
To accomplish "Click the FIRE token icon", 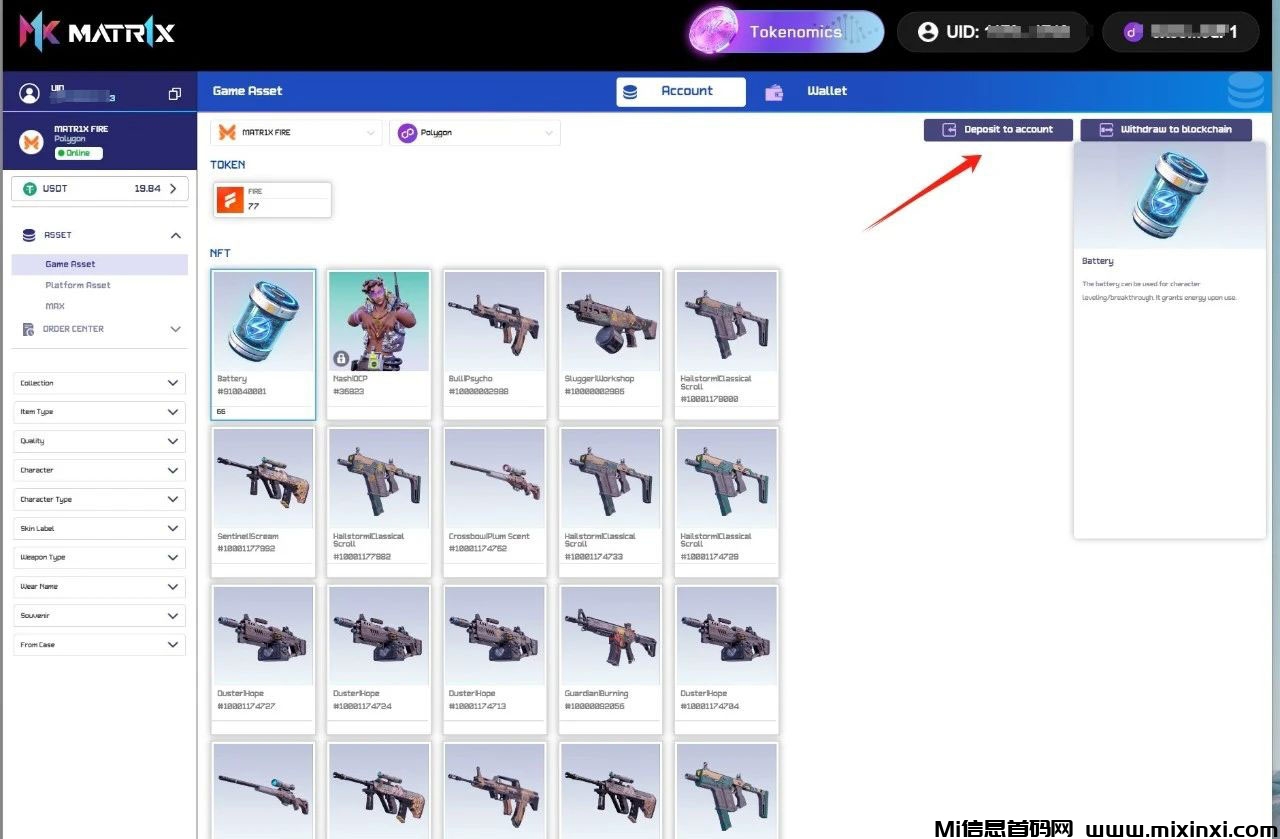I will [230, 200].
